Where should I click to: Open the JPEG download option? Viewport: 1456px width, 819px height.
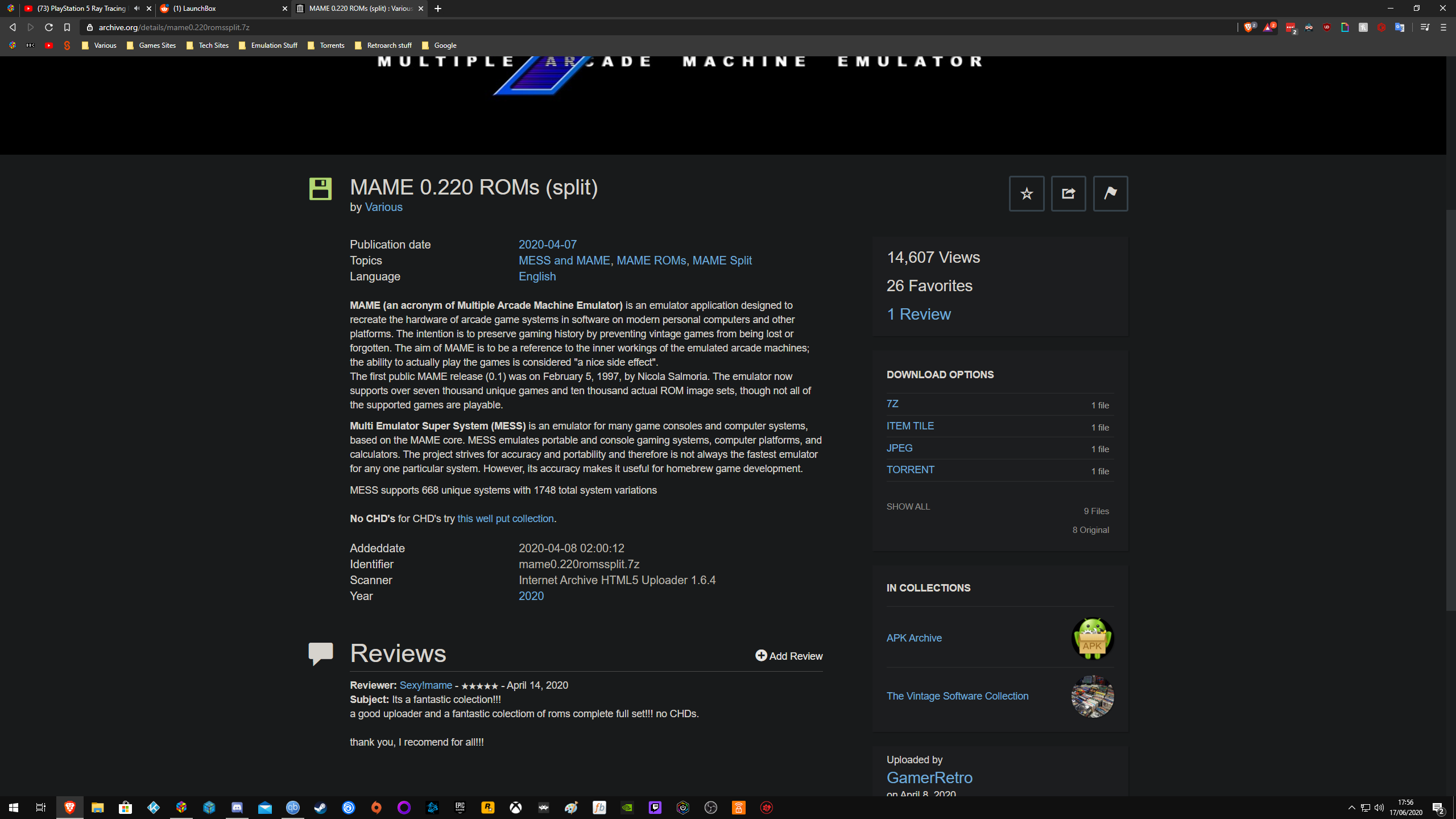[900, 448]
